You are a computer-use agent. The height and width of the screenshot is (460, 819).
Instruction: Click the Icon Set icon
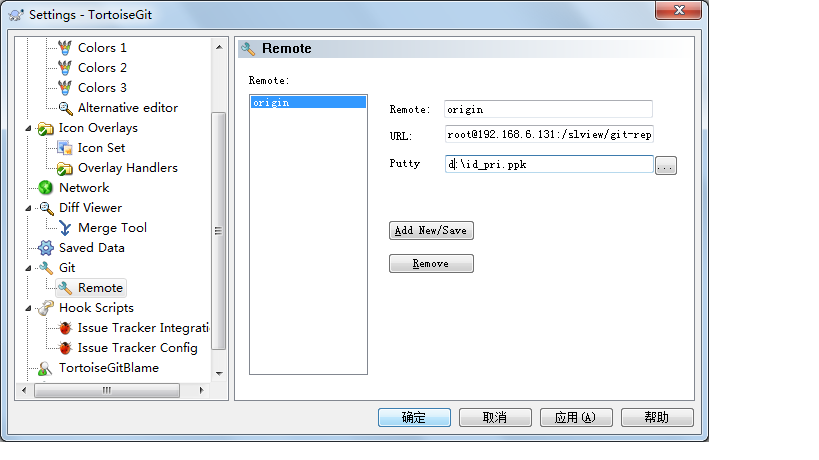[x=65, y=148]
